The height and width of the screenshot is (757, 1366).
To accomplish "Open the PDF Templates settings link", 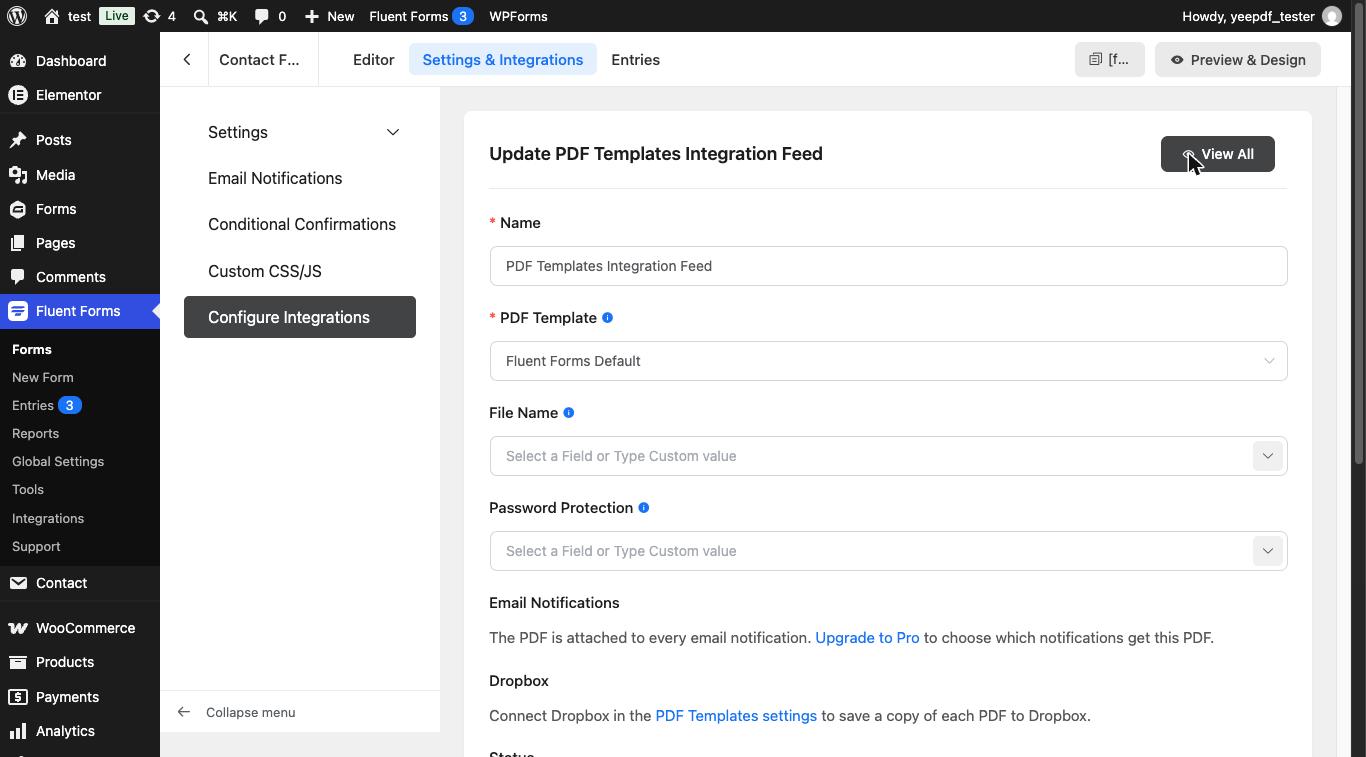I will coord(736,716).
